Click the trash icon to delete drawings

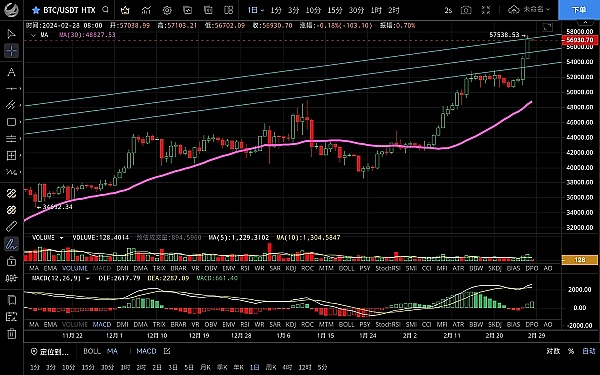point(11,334)
